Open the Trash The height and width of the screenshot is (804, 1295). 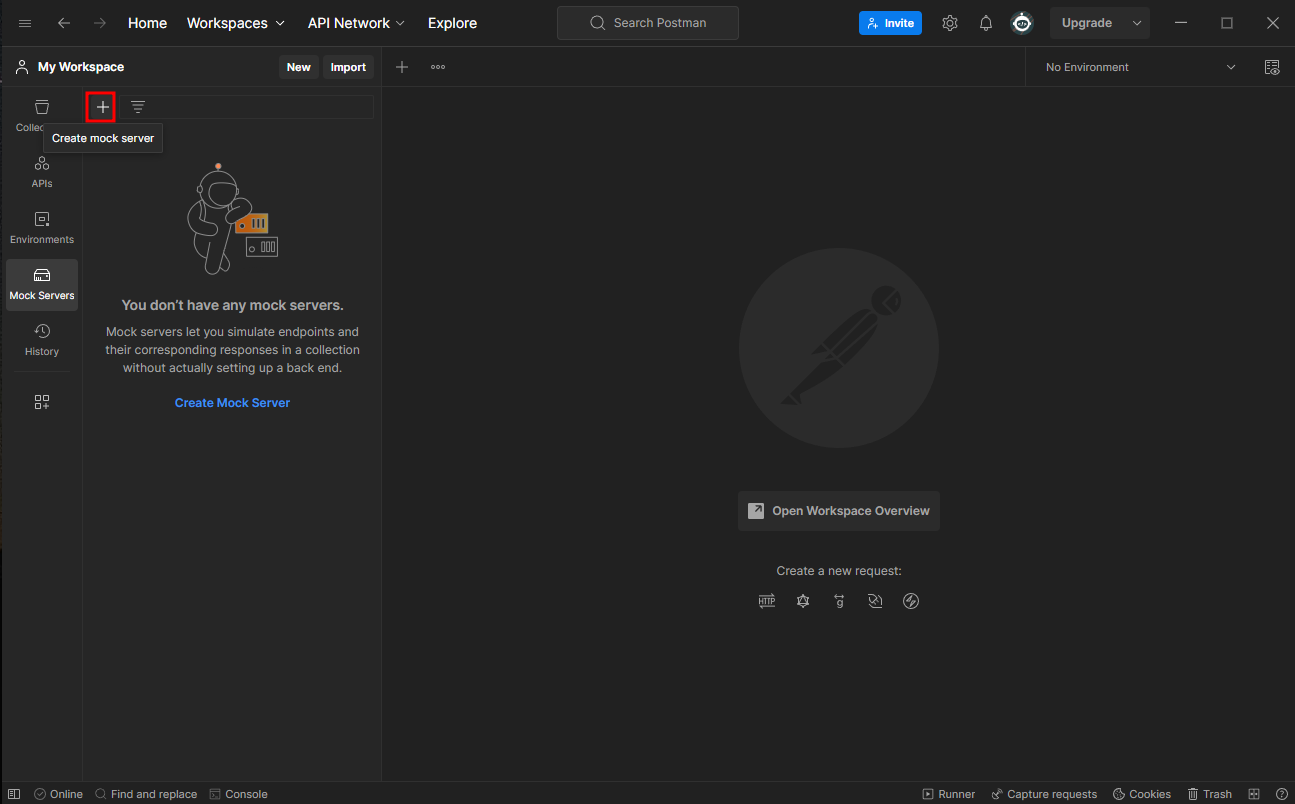1209,794
